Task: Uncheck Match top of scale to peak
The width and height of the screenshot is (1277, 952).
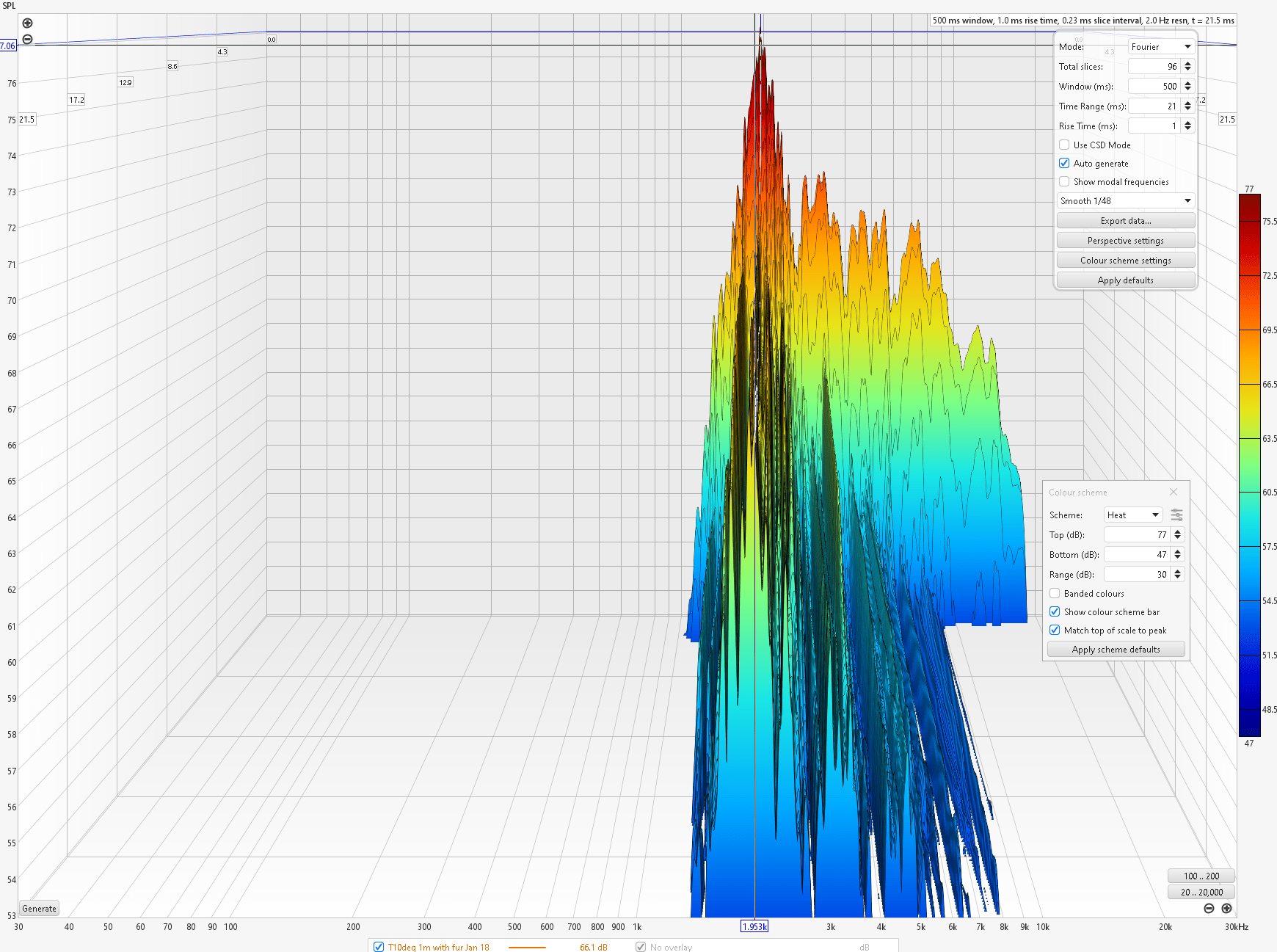Action: (x=1055, y=630)
